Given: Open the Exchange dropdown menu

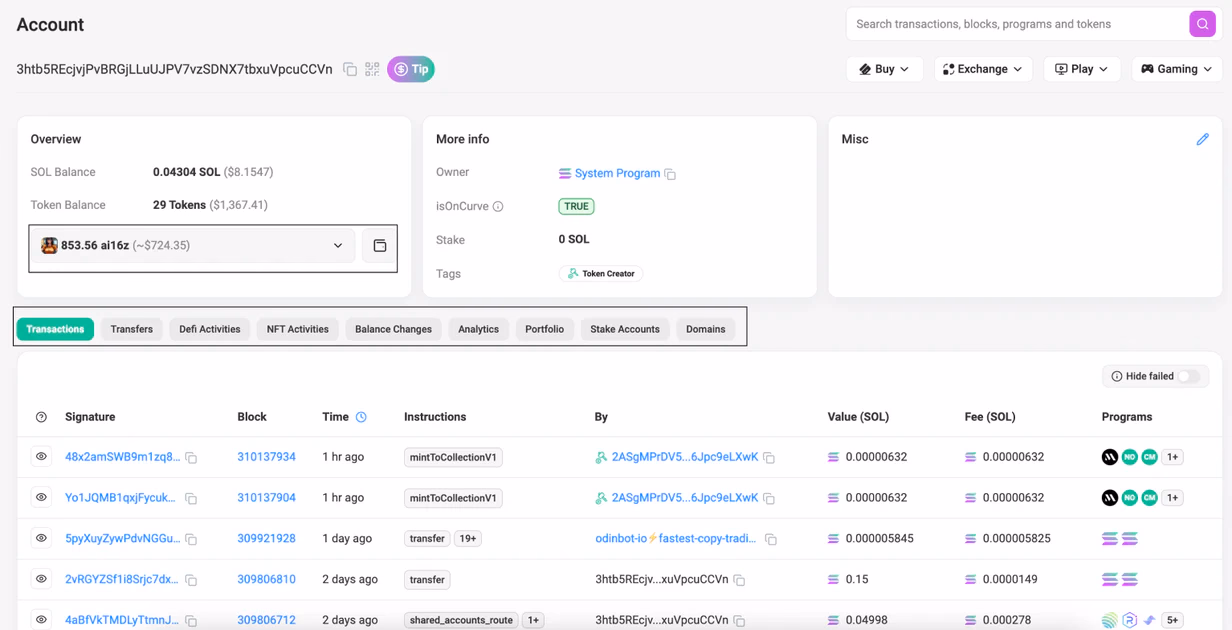Looking at the screenshot, I should [983, 69].
